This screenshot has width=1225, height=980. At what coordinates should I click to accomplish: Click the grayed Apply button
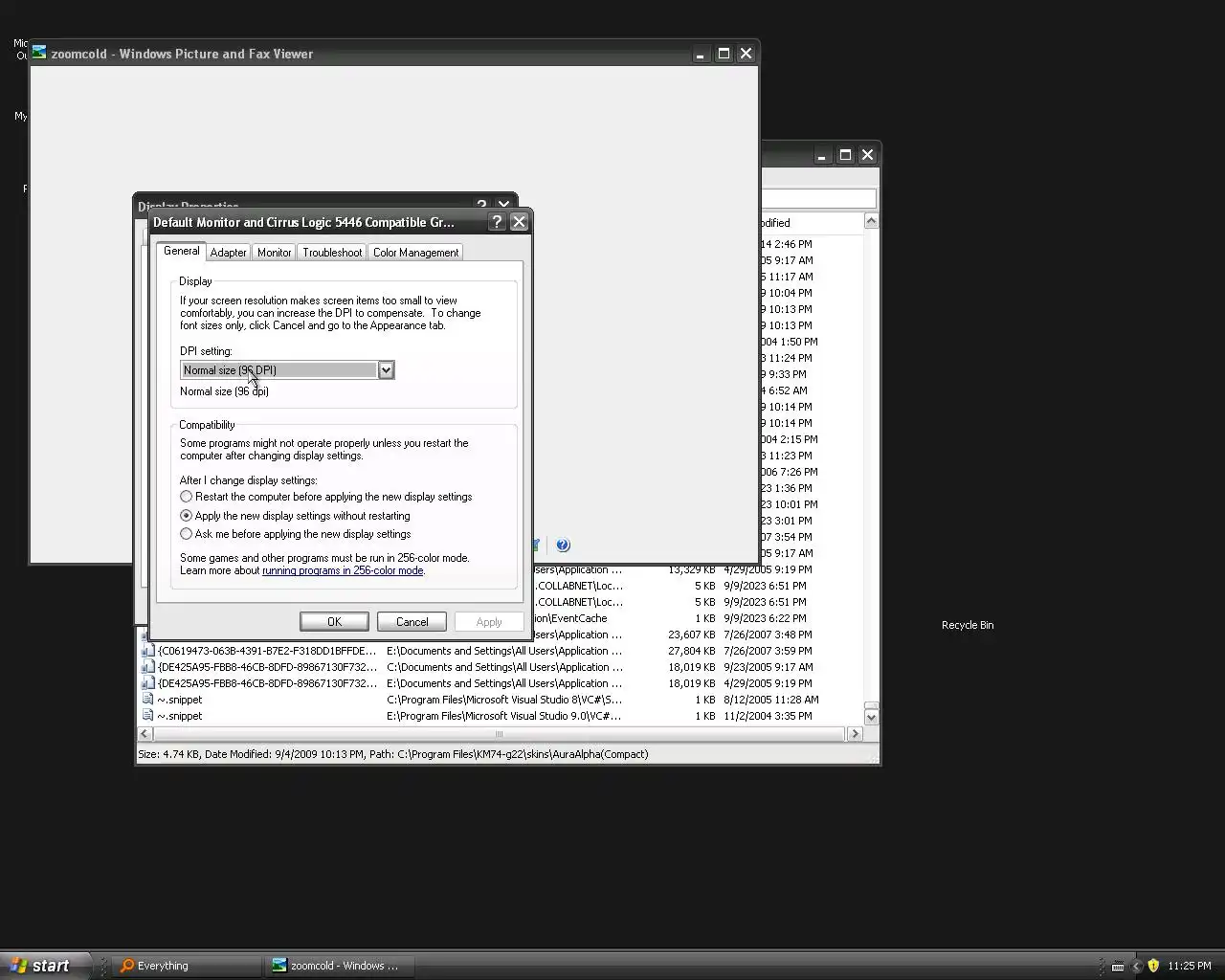[x=489, y=622]
